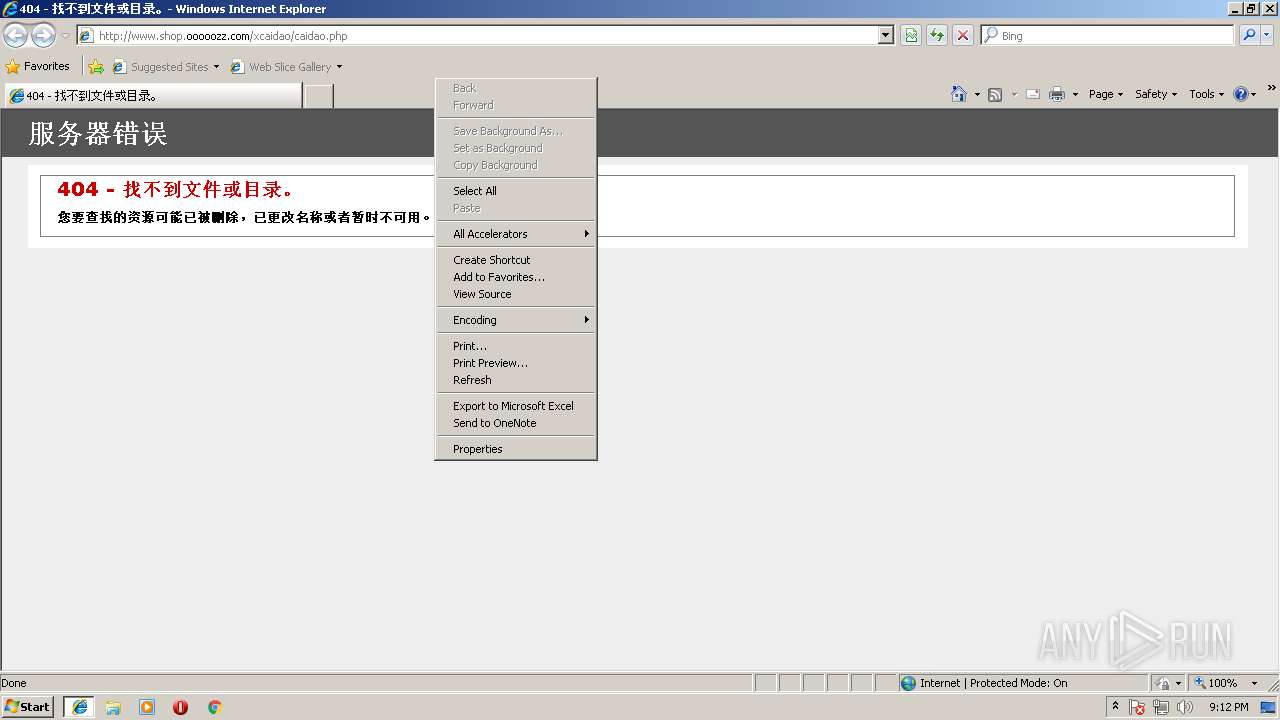Open Google Chrome taskbar icon

(x=214, y=707)
